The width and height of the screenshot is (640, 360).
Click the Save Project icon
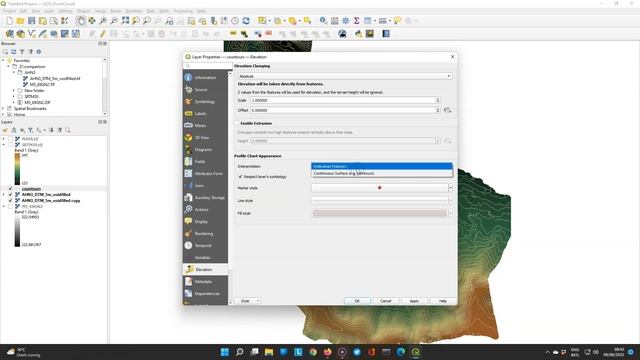click(x=31, y=21)
